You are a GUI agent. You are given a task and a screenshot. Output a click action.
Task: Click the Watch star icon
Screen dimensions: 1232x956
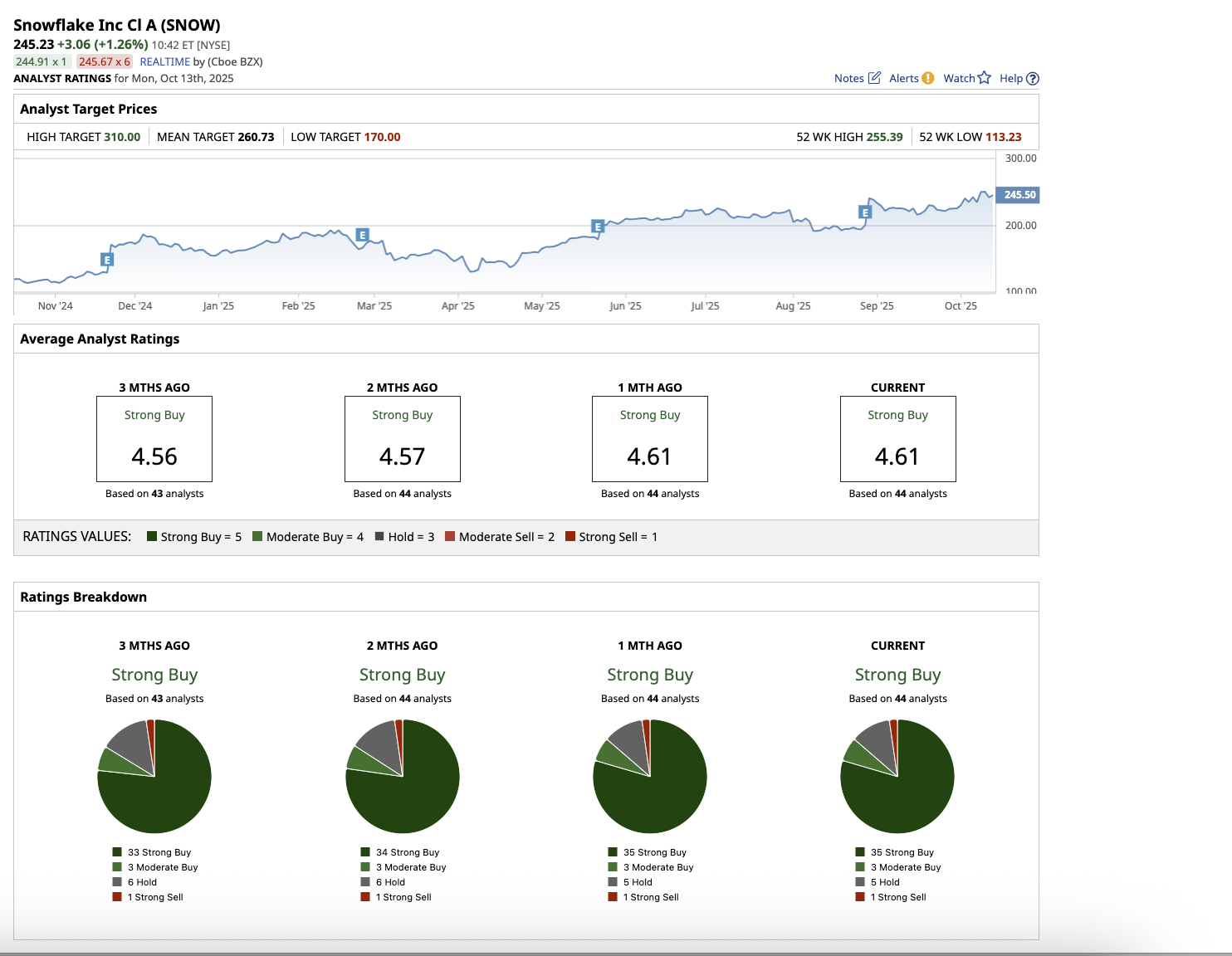[985, 78]
